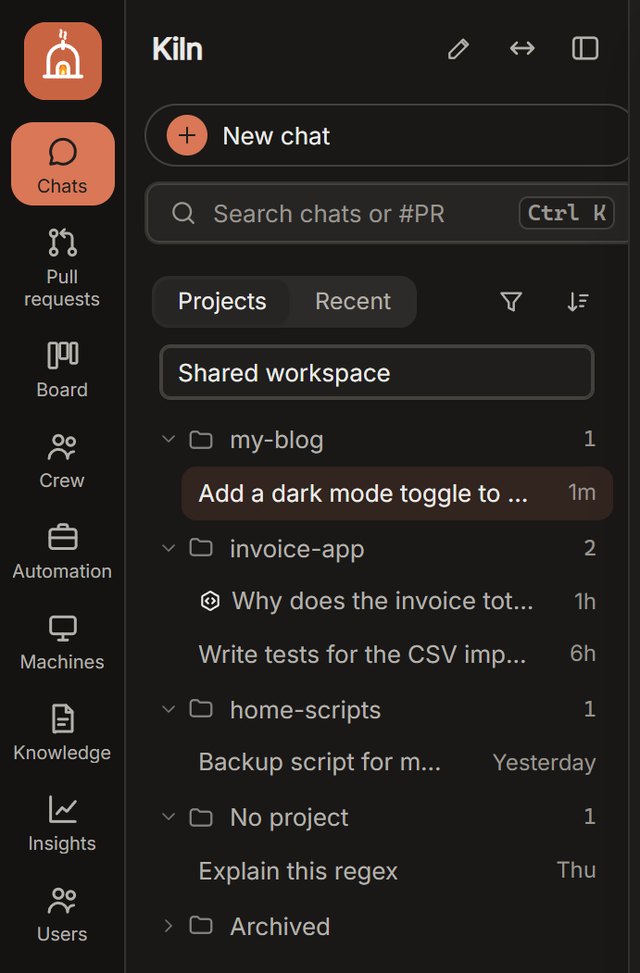The height and width of the screenshot is (973, 640).
Task: Open Write tests for the CSV imp... chat
Action: 397,654
